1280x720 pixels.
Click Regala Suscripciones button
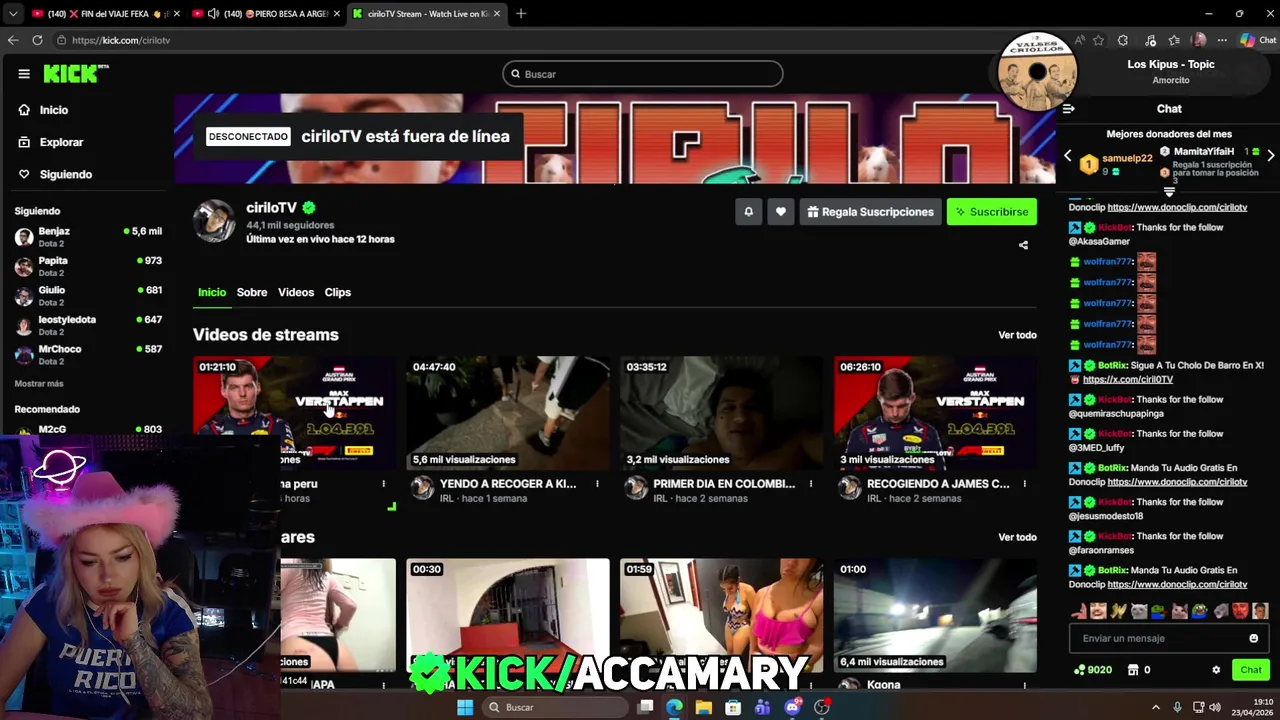click(x=870, y=212)
